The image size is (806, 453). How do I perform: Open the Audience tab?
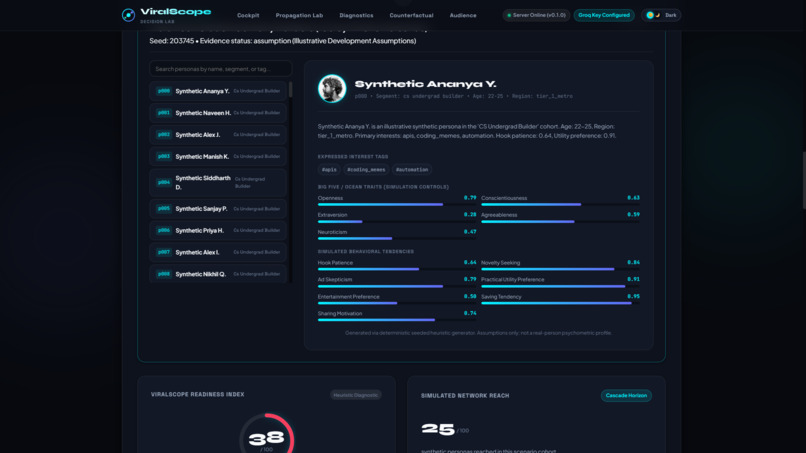click(463, 15)
